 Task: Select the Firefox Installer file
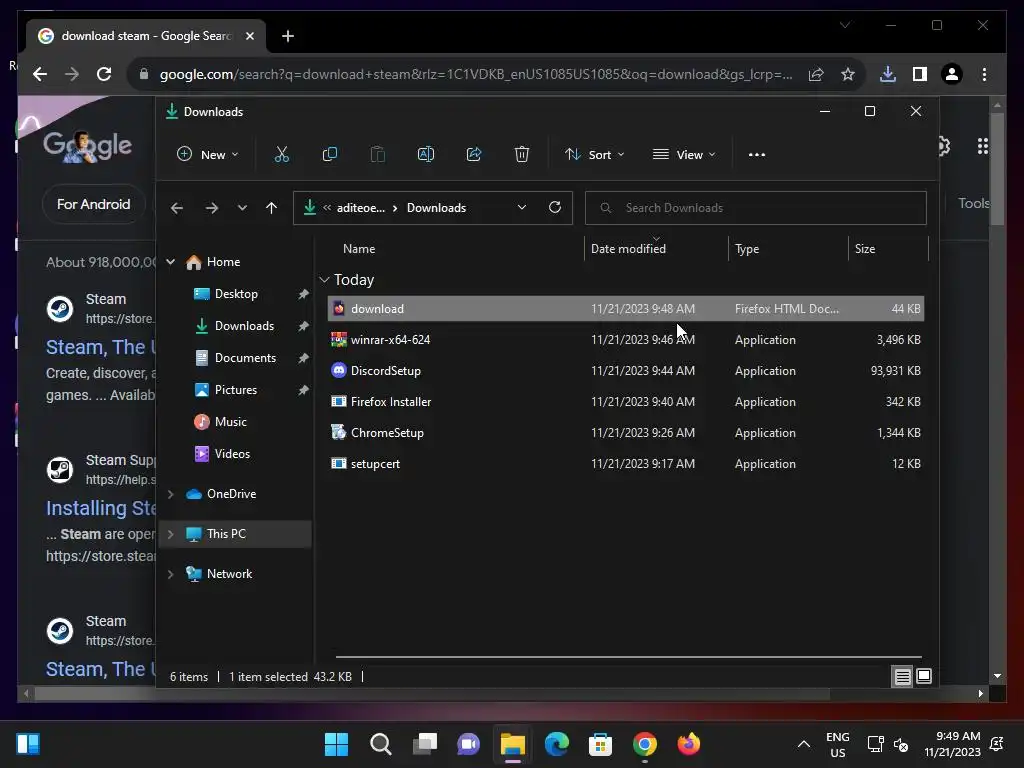(626, 402)
